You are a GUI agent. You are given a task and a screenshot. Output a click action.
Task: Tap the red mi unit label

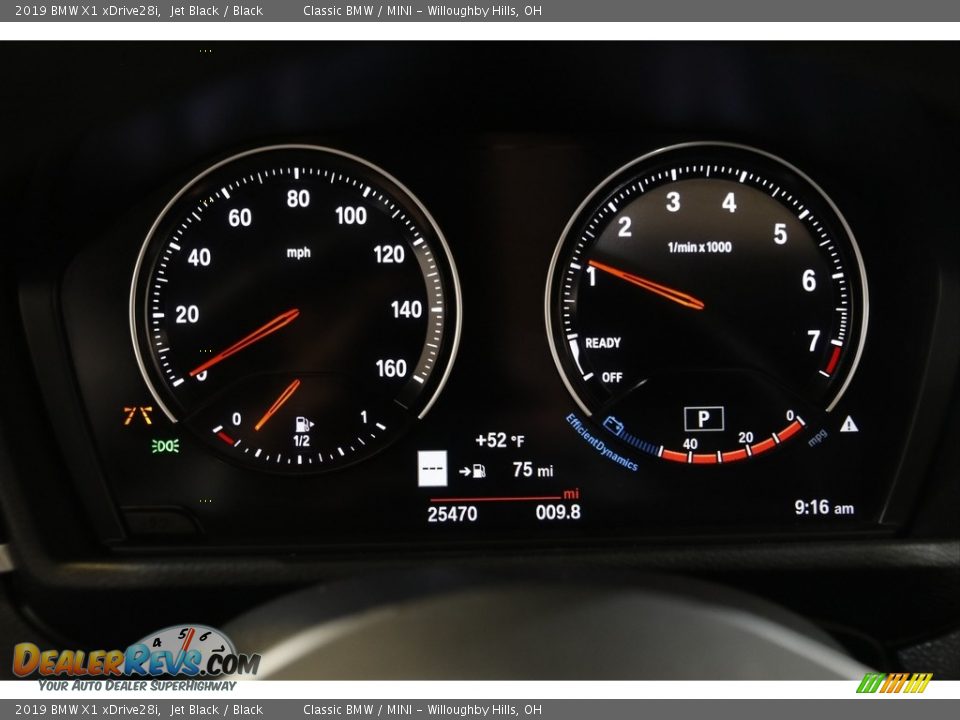click(571, 493)
